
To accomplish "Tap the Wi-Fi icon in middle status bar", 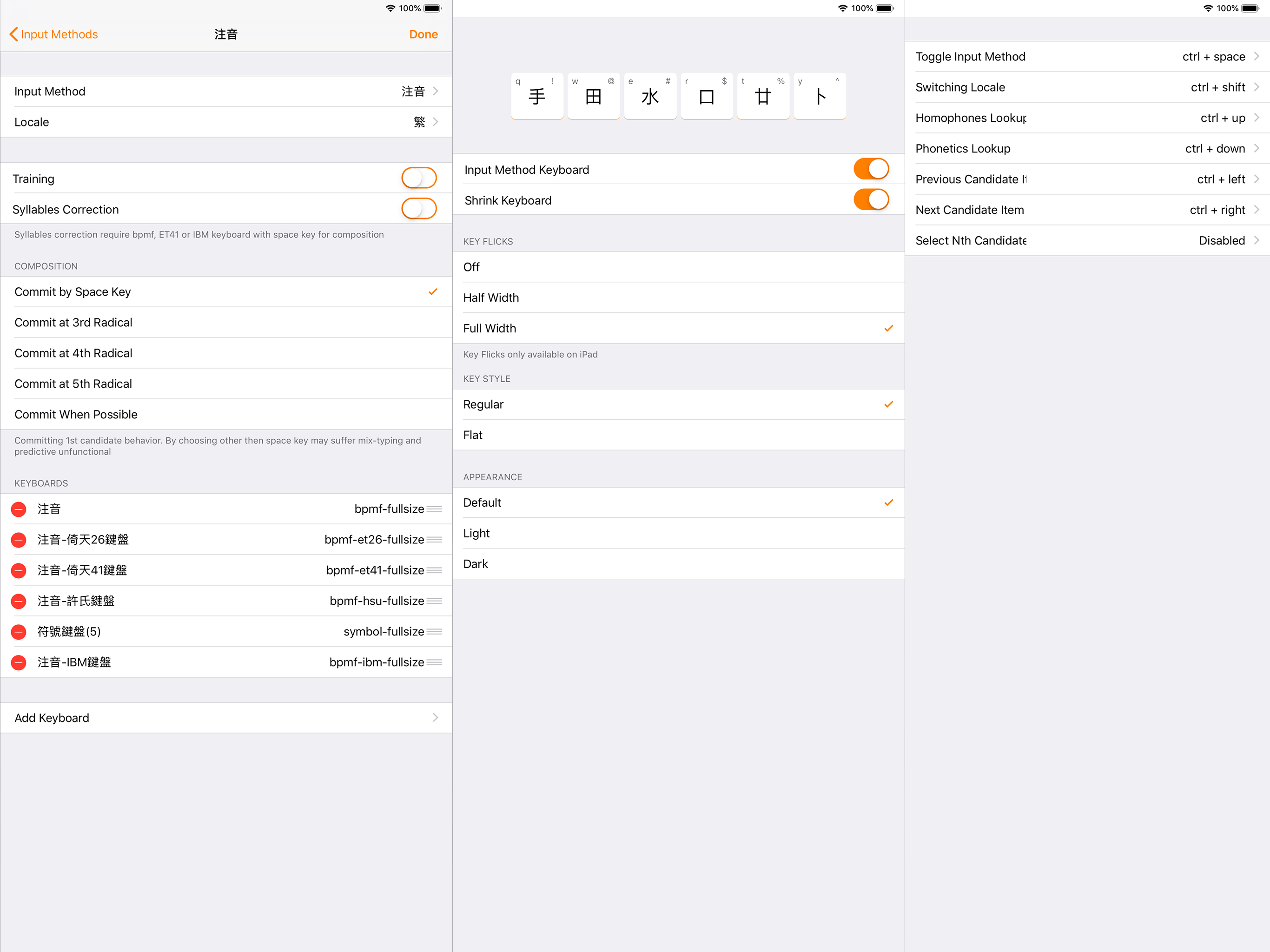I will 842,8.
